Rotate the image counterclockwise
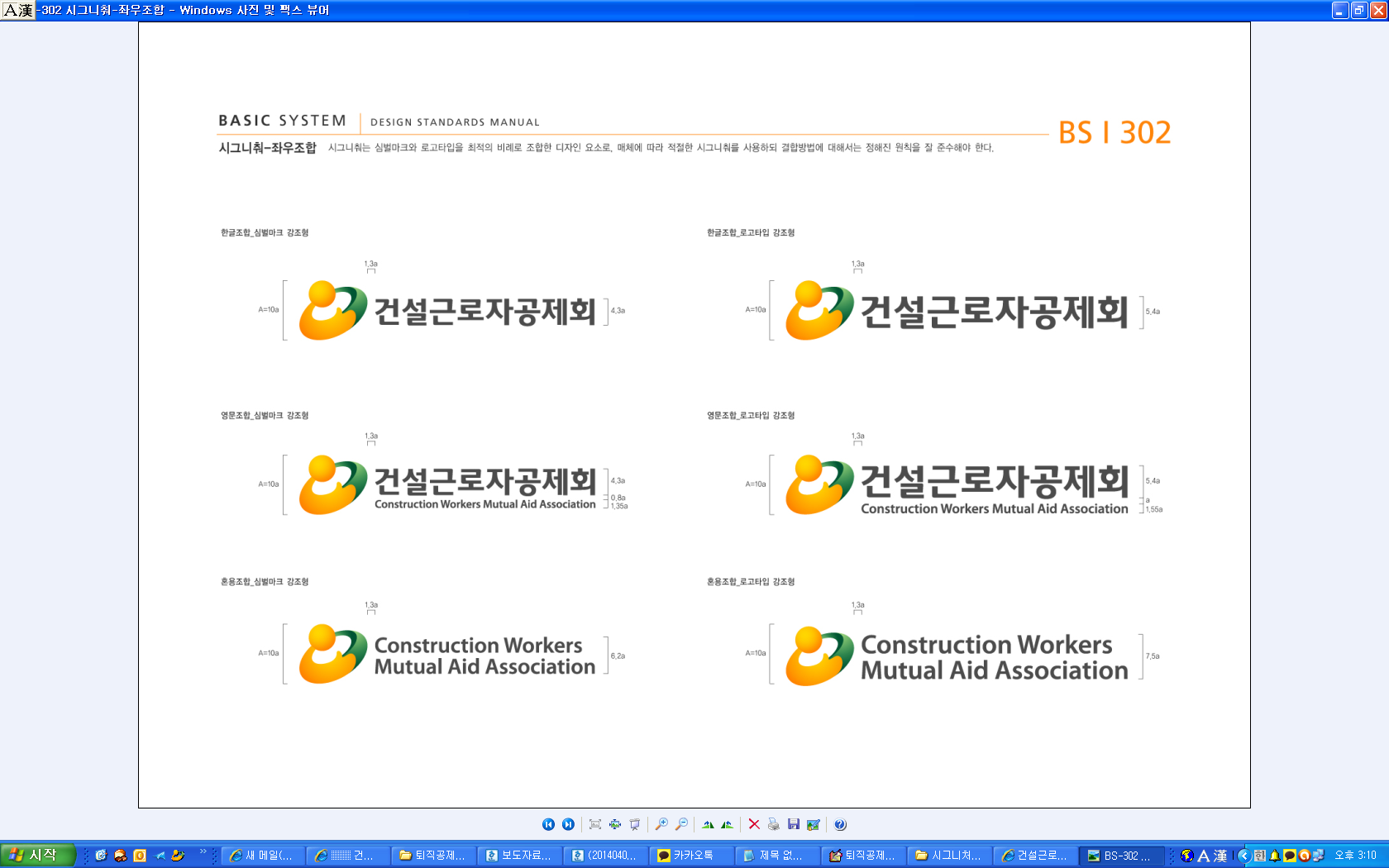This screenshot has width=1389, height=868. 728,824
